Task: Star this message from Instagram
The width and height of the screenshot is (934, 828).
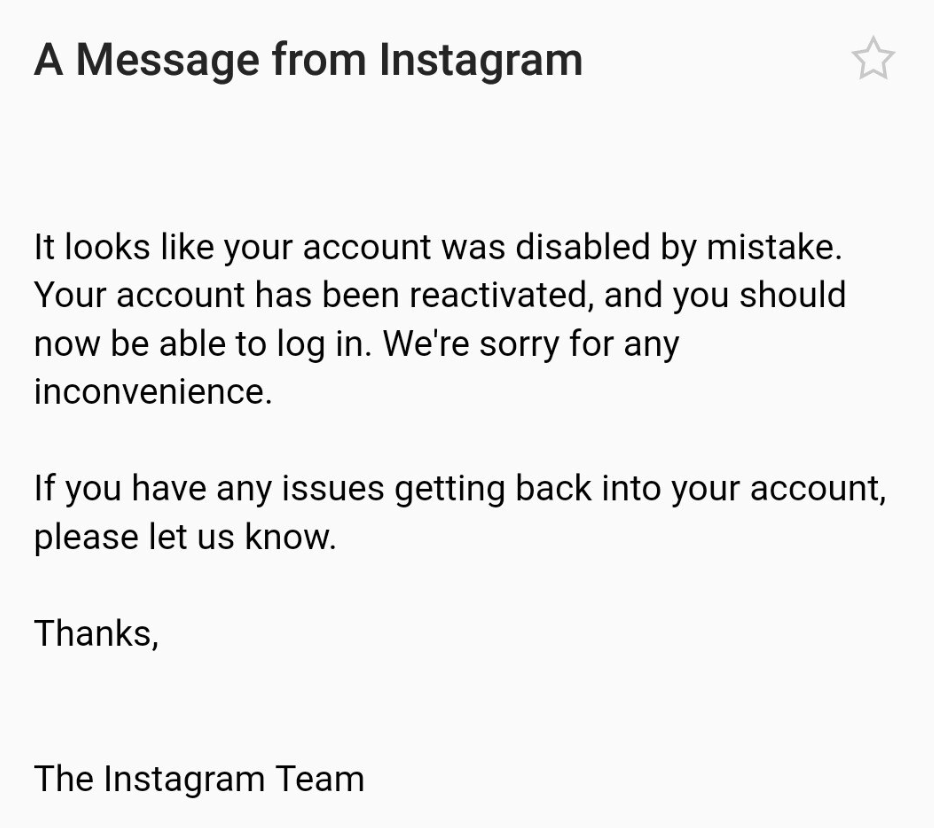Action: point(873,58)
